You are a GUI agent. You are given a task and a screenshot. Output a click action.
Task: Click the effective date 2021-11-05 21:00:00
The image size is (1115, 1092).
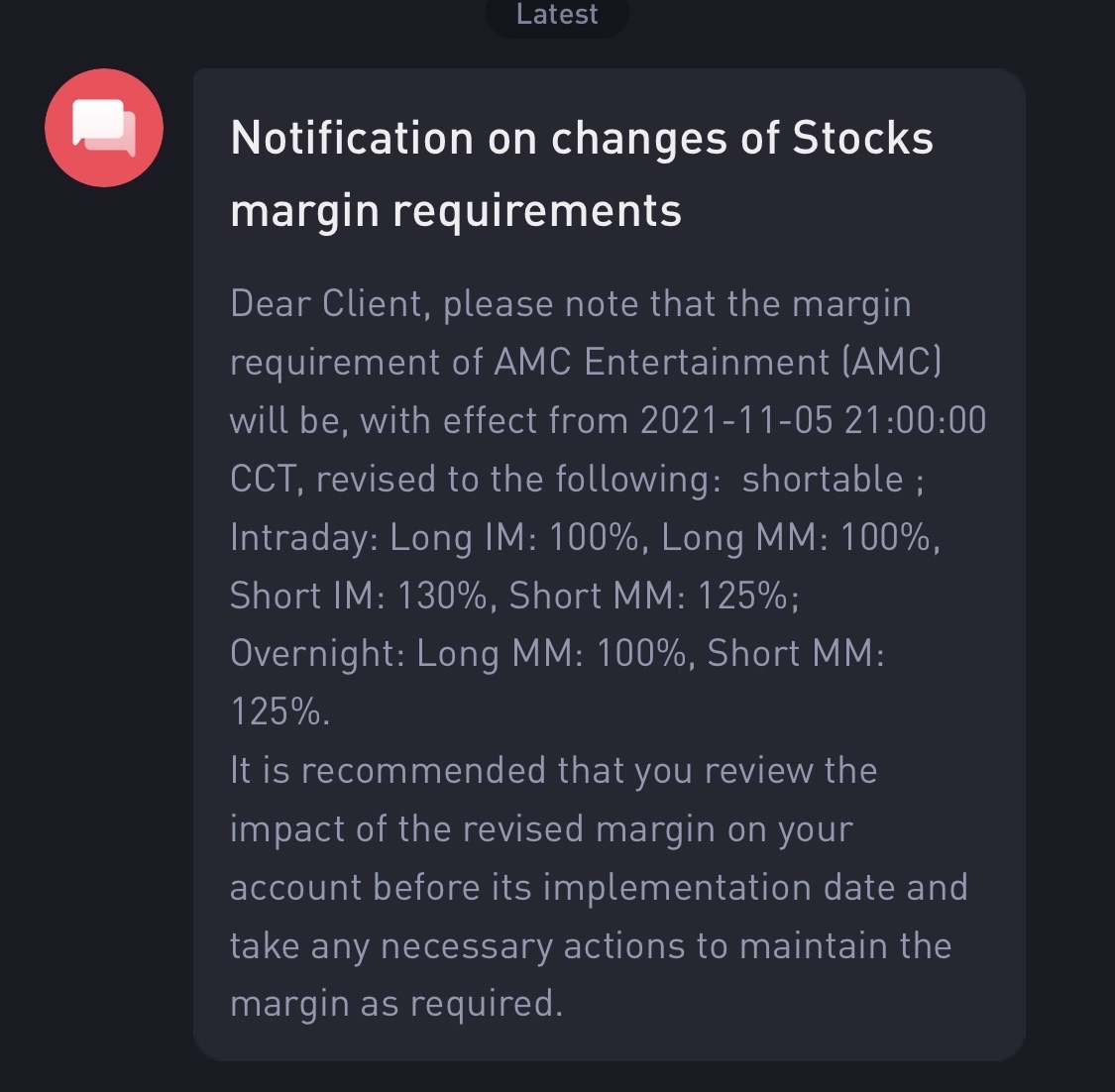coord(813,420)
